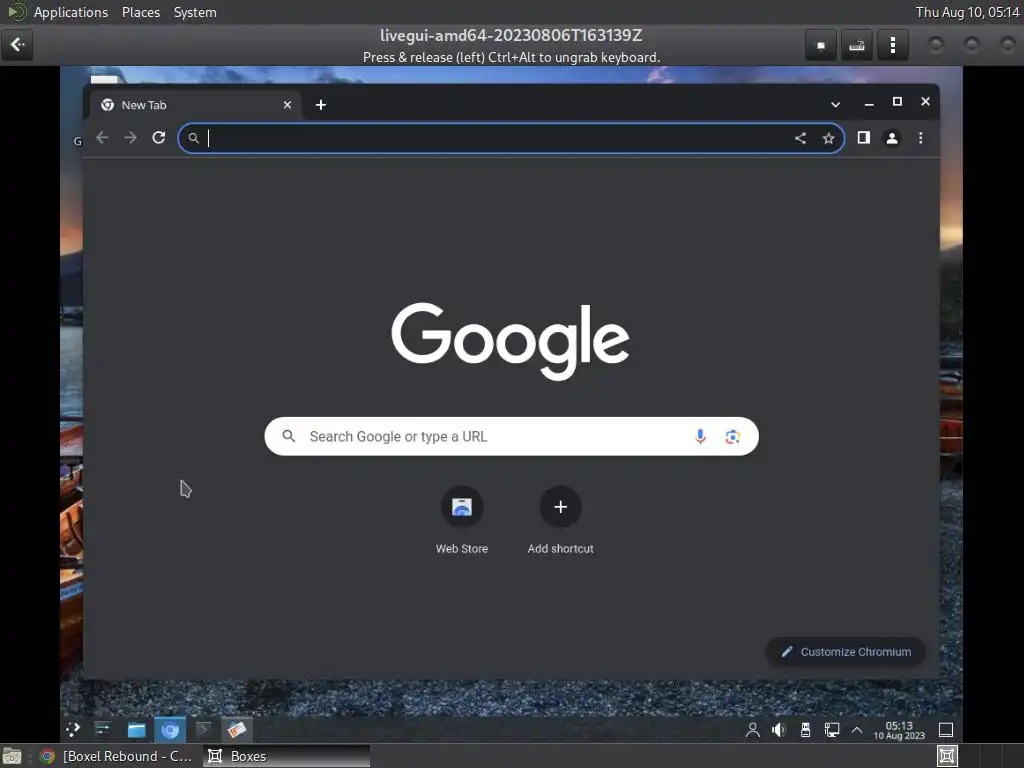Maximize the Chromium window
1024x768 pixels.
(897, 102)
